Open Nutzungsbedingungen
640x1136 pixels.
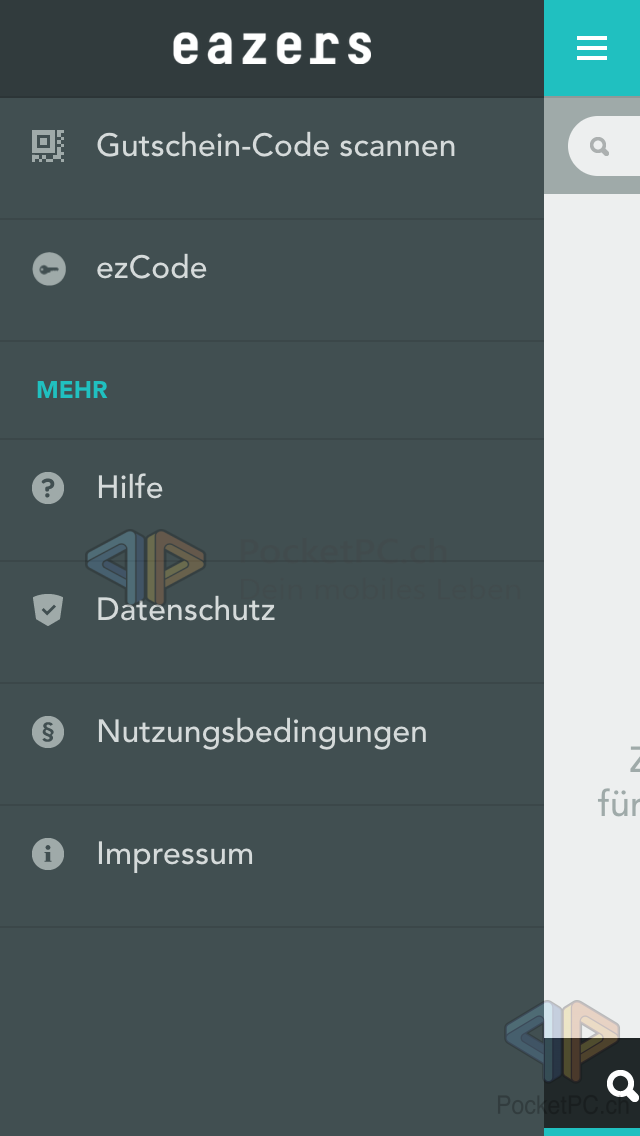tap(262, 732)
